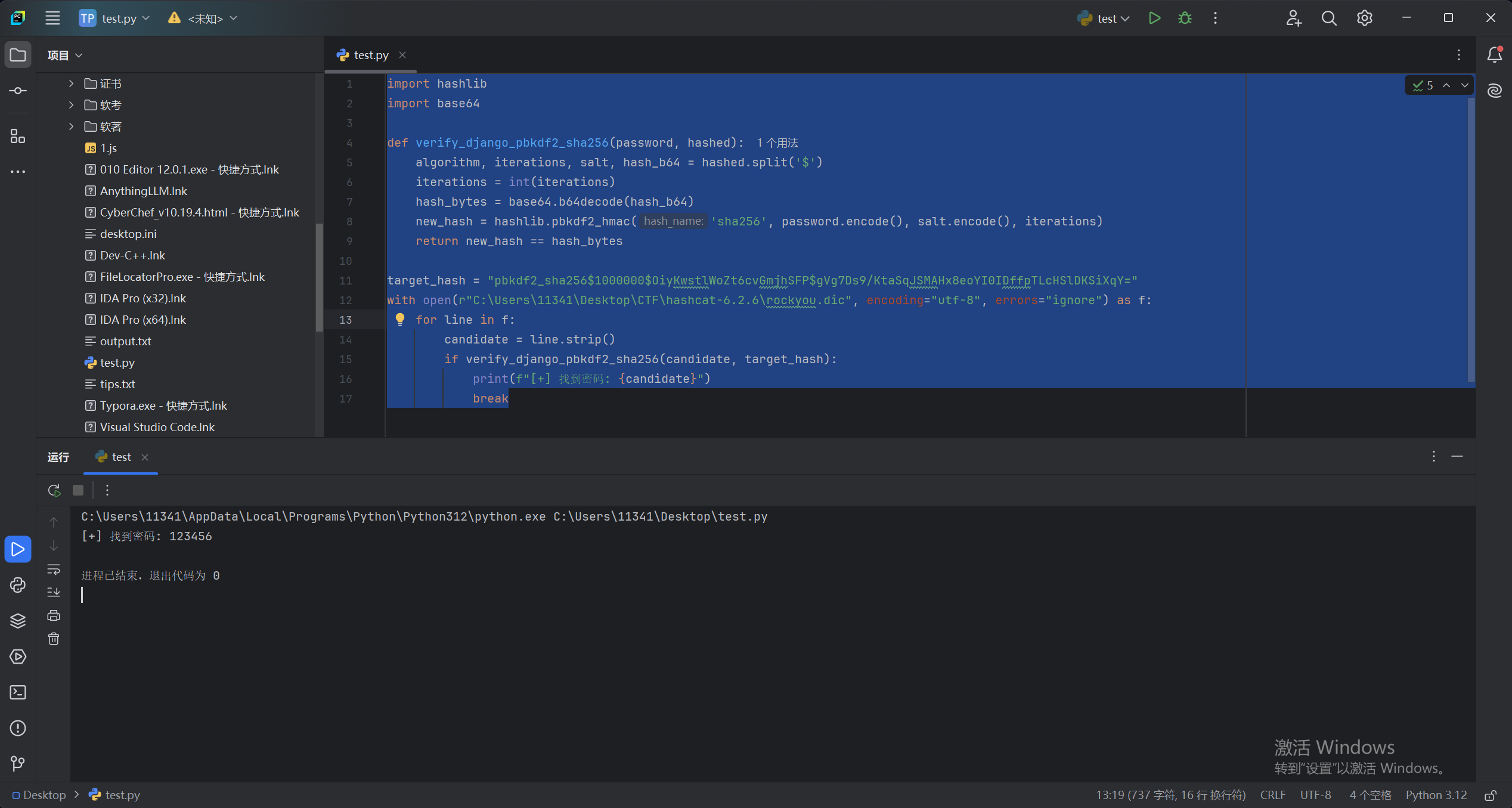Select the test tab in run panel

click(121, 457)
